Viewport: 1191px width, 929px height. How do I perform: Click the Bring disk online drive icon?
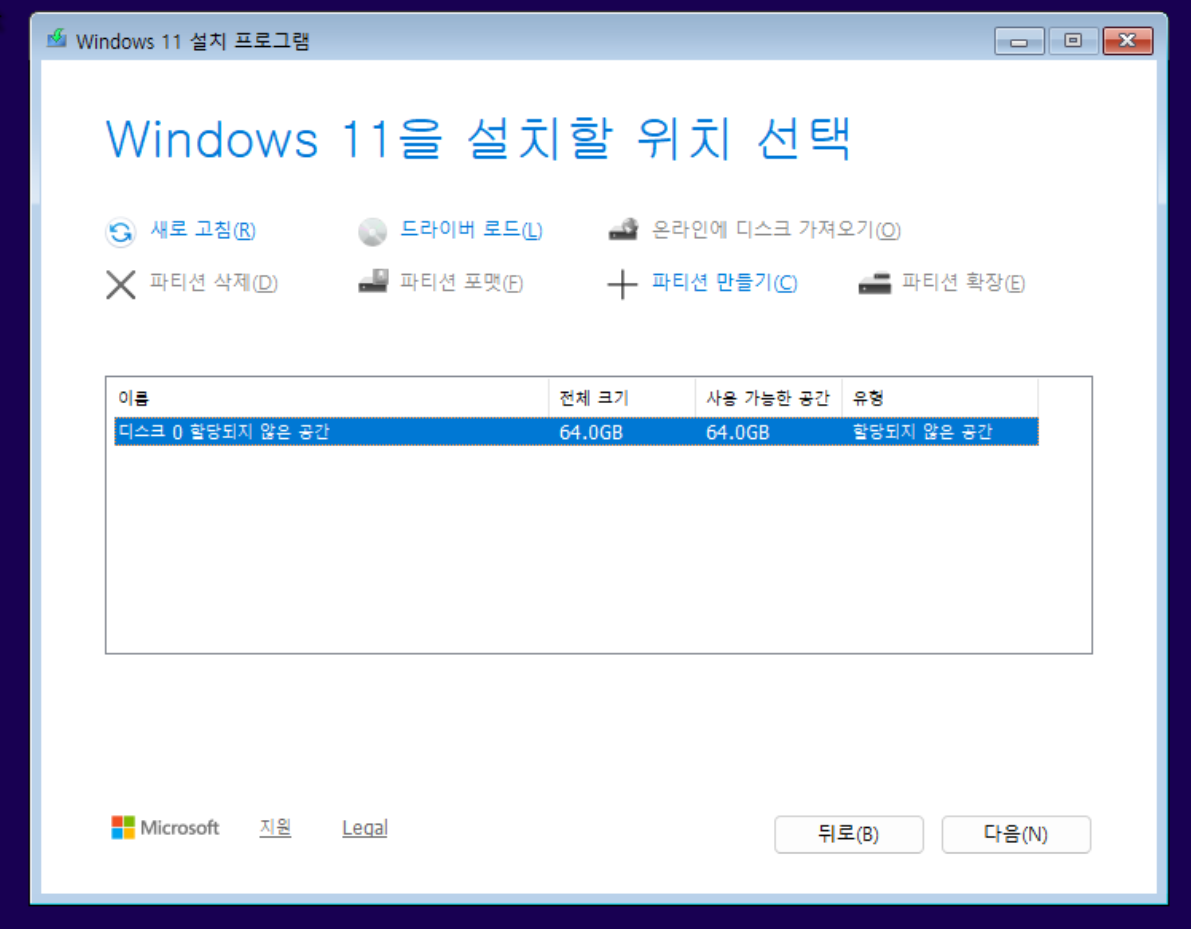624,229
